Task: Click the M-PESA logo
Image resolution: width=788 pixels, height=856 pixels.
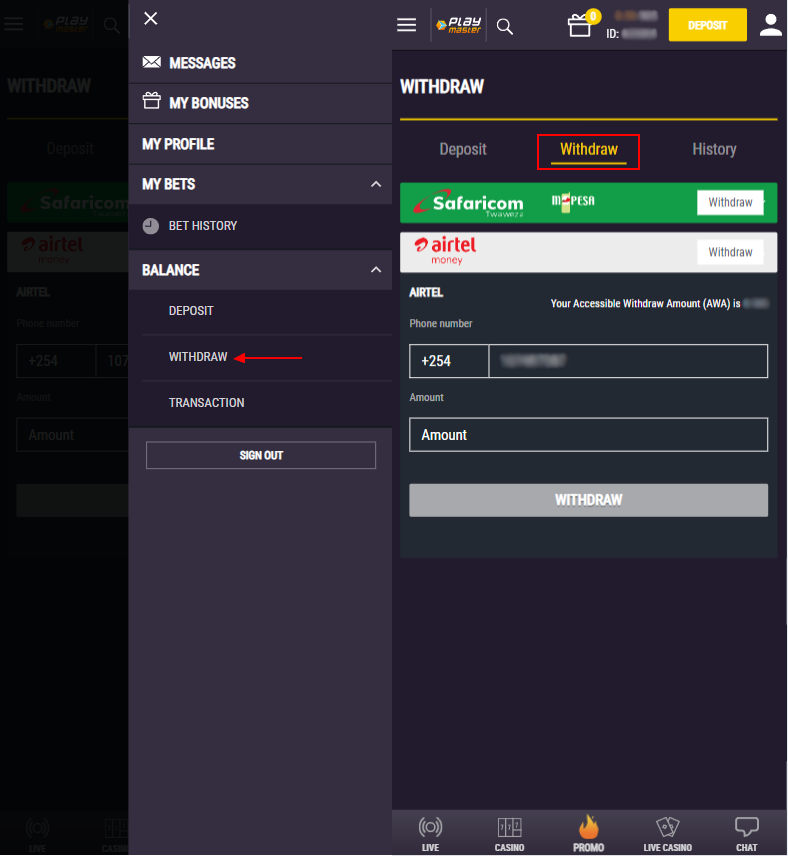Action: (x=573, y=201)
